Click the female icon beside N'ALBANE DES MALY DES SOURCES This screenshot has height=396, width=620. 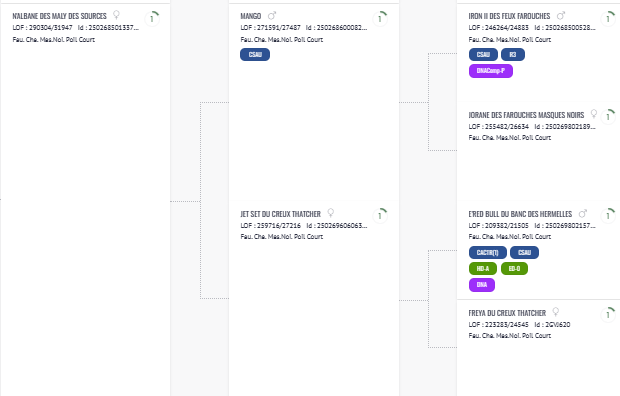(x=116, y=15)
